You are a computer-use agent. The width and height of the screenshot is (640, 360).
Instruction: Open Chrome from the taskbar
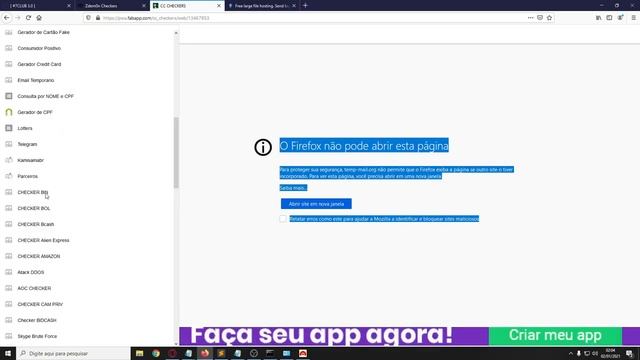[156, 353]
